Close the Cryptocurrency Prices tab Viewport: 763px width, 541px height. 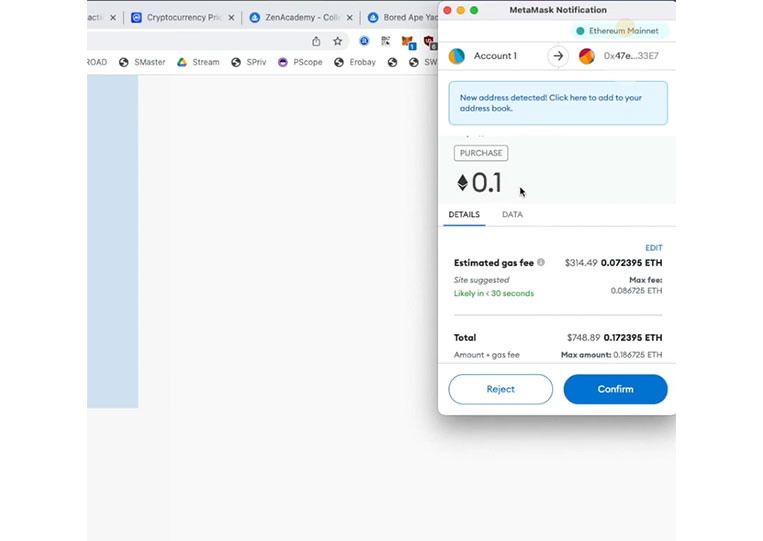pos(231,18)
